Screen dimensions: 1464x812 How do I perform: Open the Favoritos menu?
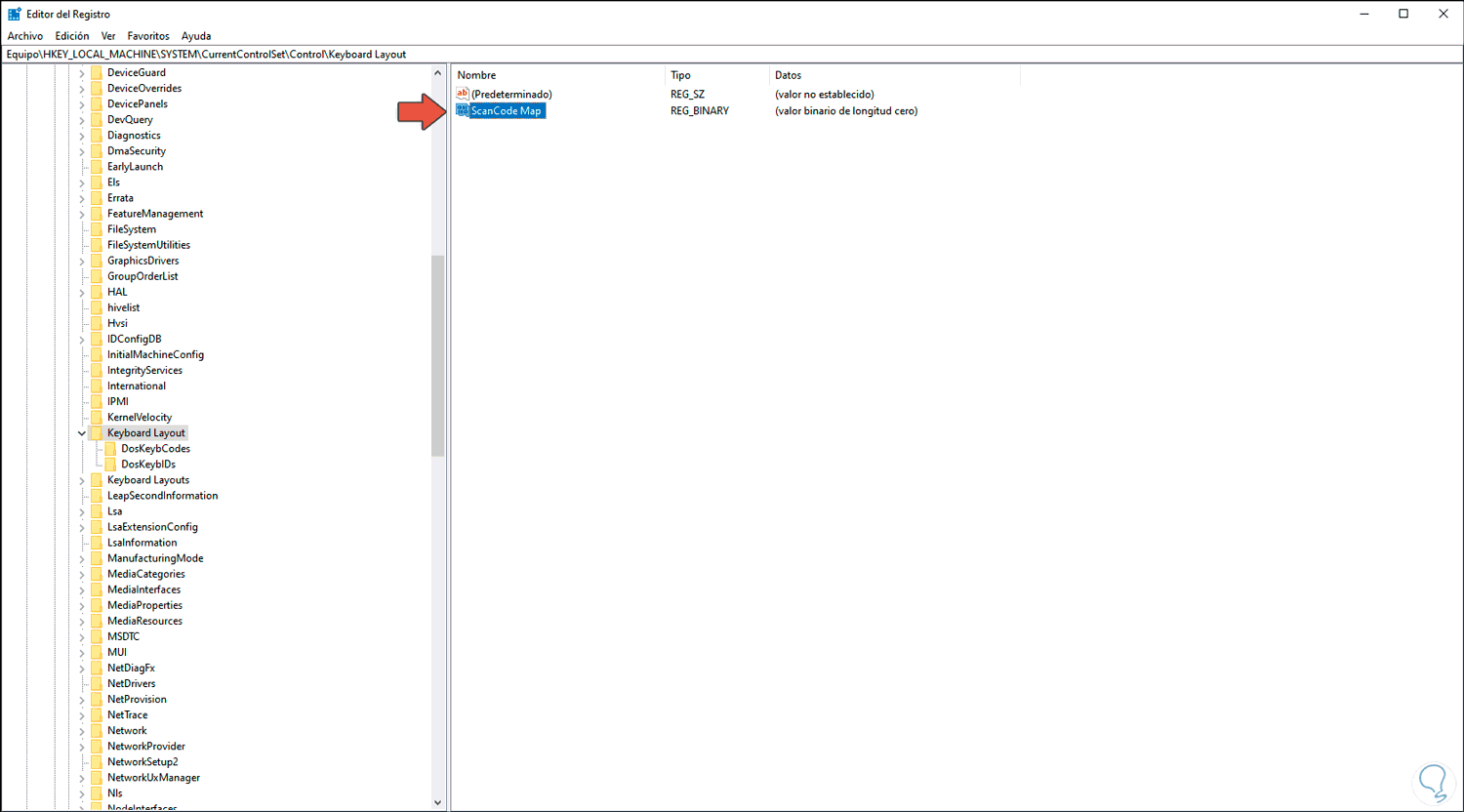point(148,36)
